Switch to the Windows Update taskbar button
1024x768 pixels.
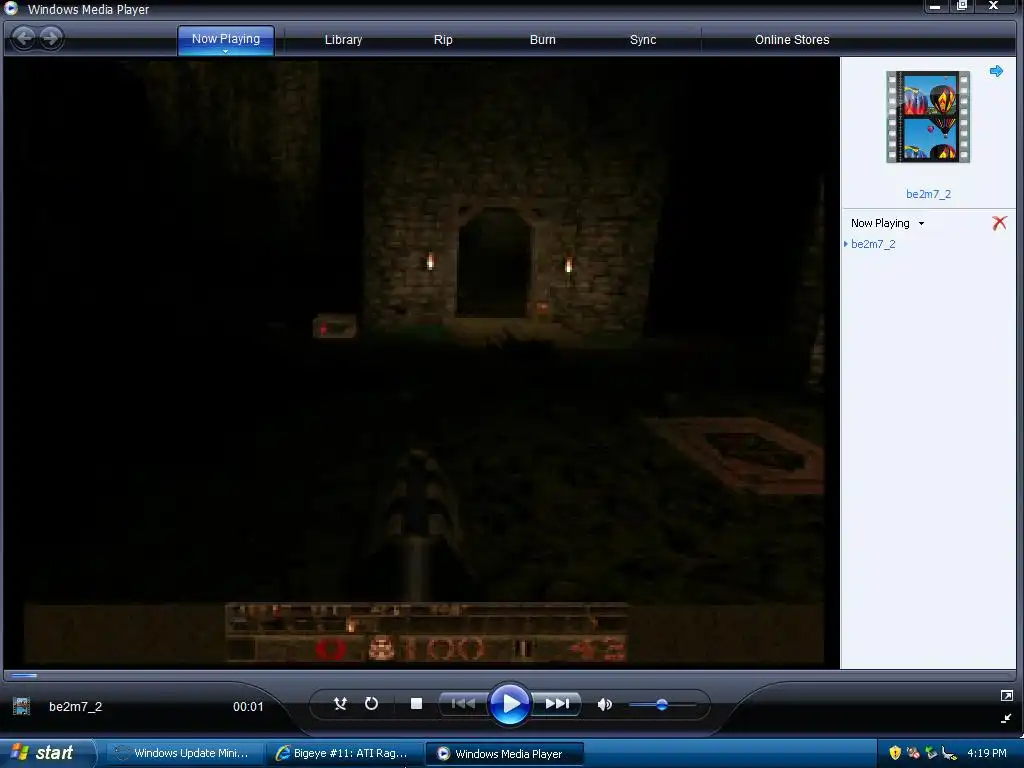183,753
